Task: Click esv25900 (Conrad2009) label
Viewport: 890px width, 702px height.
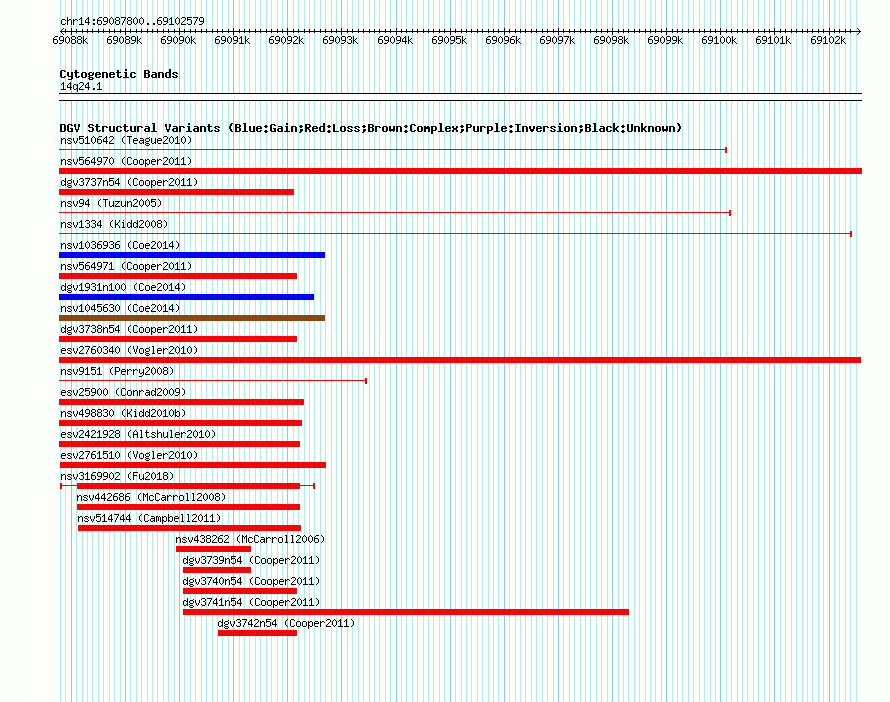Action: [x=123, y=392]
